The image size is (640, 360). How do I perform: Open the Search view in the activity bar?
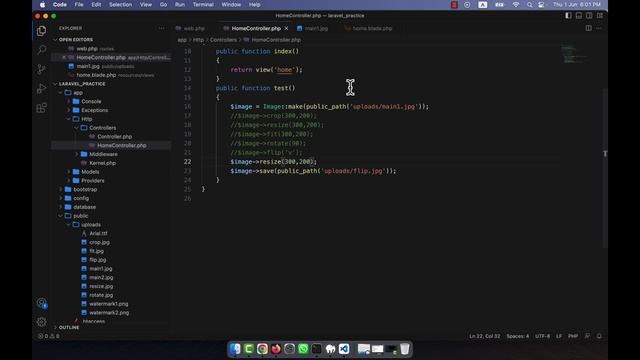tap(41, 50)
